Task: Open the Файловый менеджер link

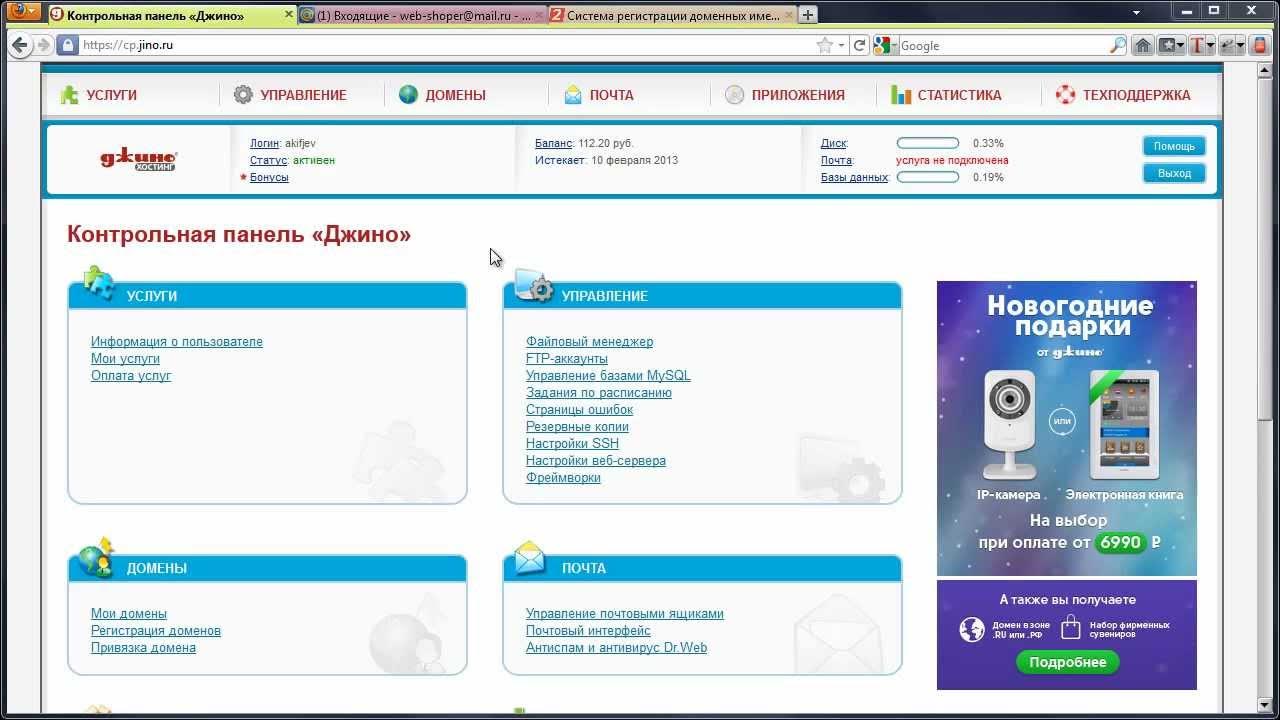Action: [x=589, y=341]
